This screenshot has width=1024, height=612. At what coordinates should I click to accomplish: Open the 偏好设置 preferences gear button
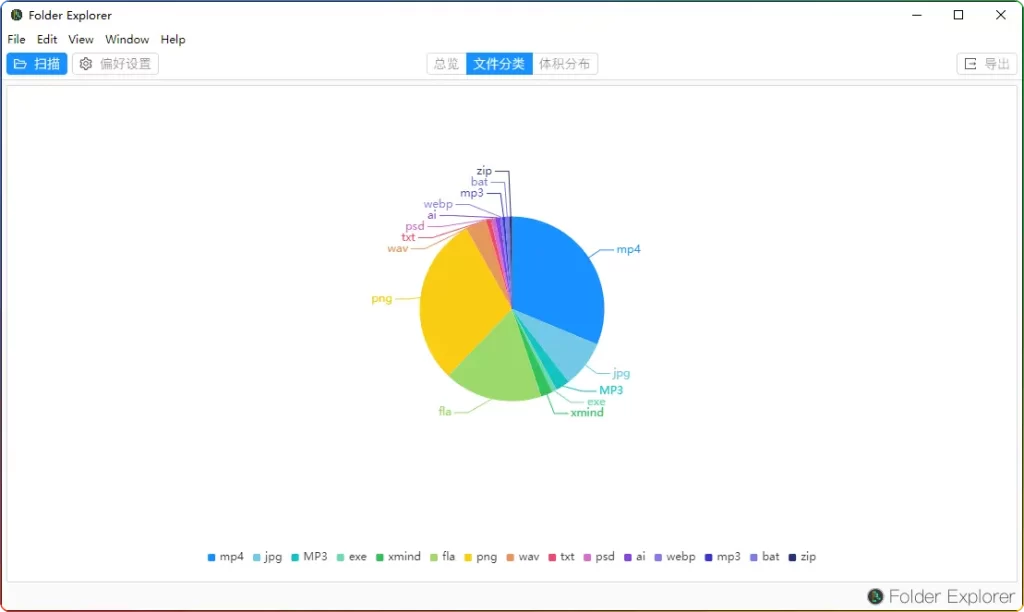tap(115, 64)
